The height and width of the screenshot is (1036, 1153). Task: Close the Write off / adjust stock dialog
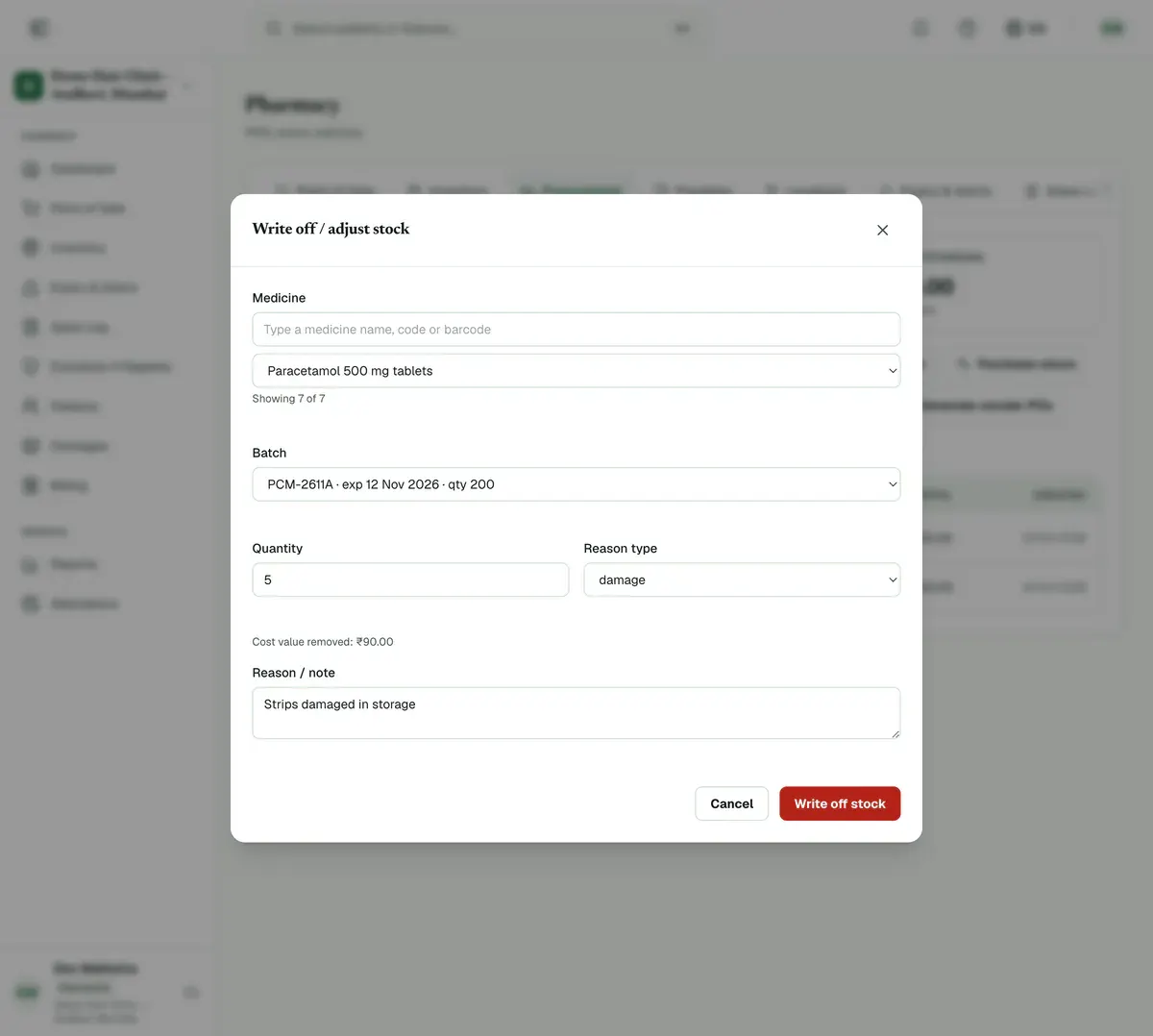(x=882, y=230)
